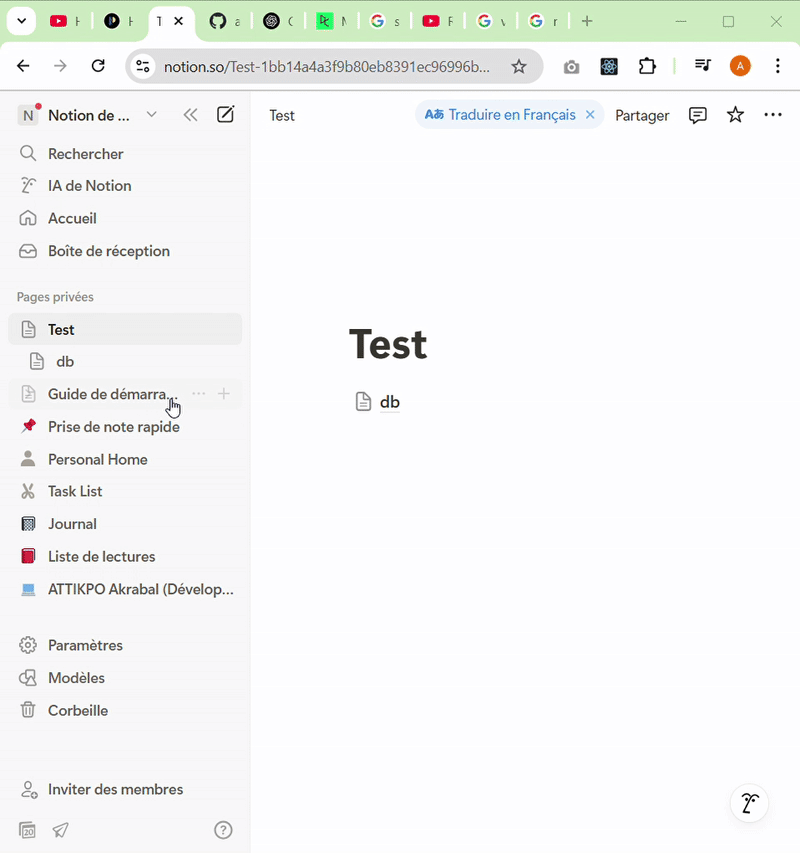Open Paramètres settings
Viewport: 800px width, 853px height.
click(x=125, y=646)
